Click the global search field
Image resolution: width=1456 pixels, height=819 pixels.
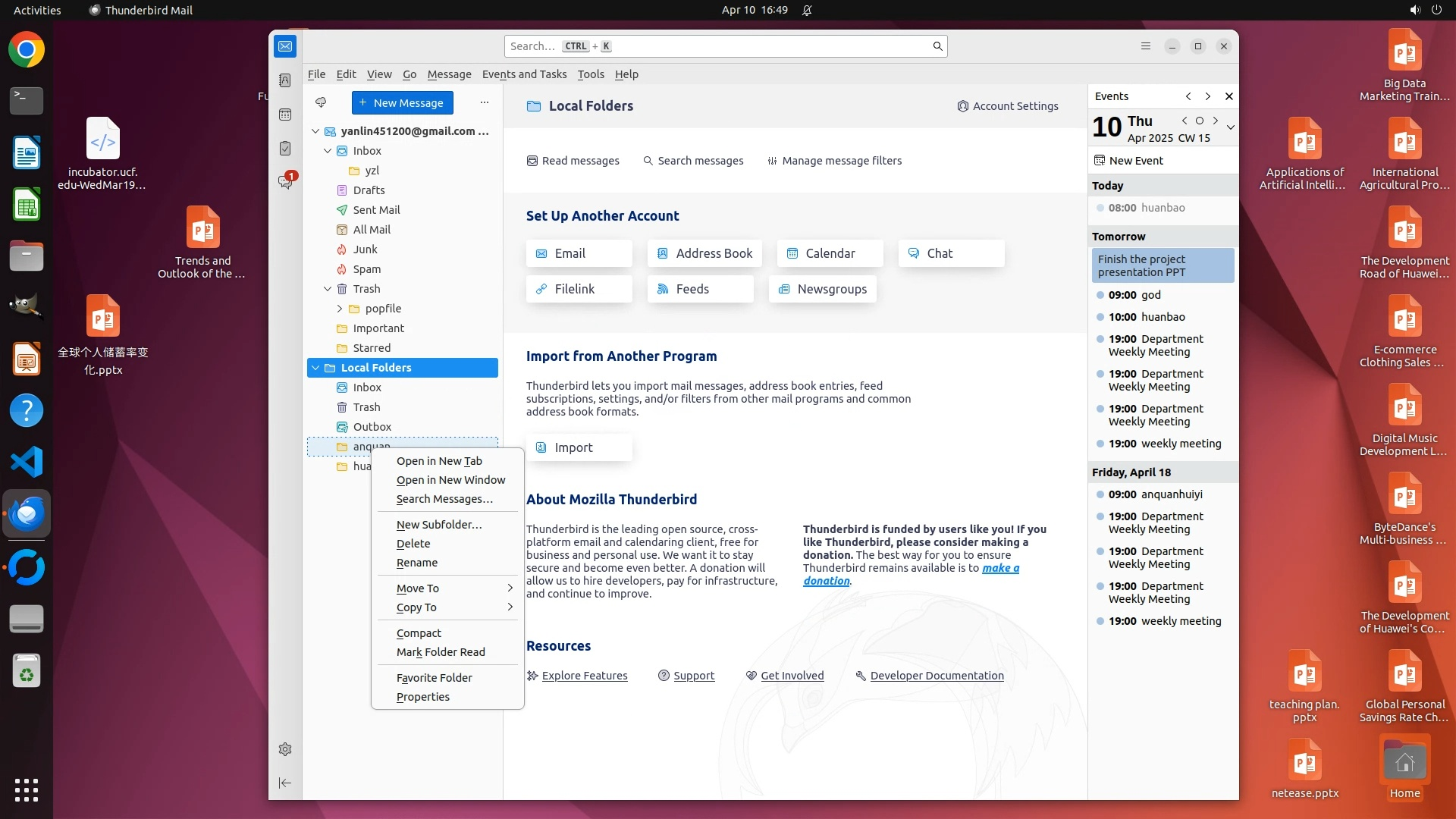(x=720, y=46)
